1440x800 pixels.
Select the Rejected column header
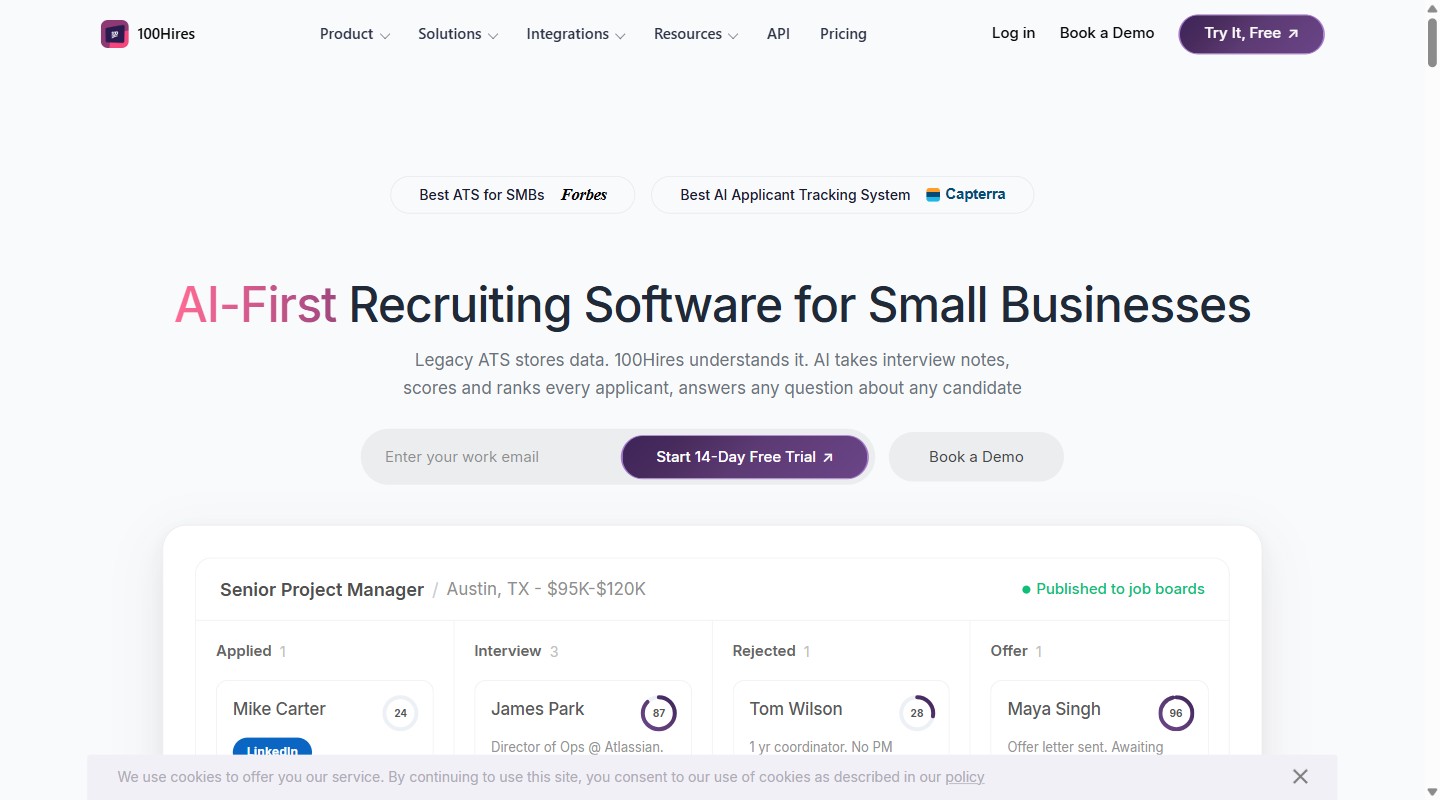click(x=764, y=651)
